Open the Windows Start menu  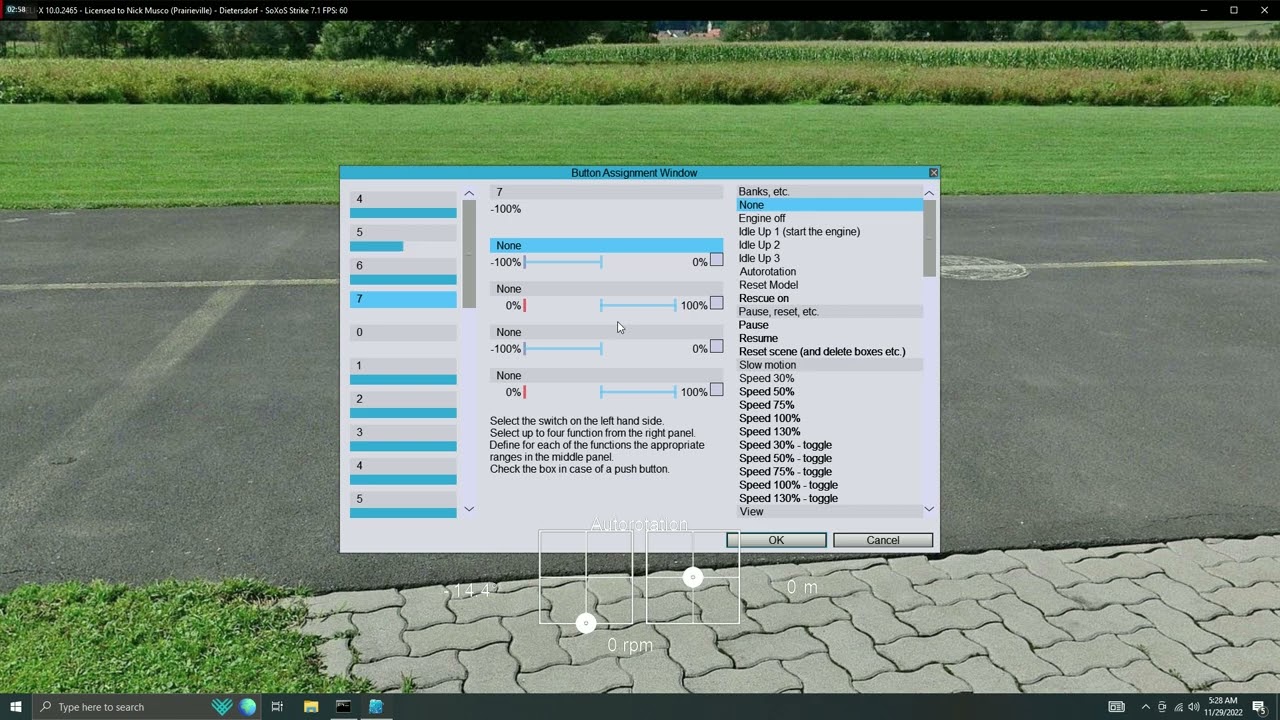click(x=15, y=707)
